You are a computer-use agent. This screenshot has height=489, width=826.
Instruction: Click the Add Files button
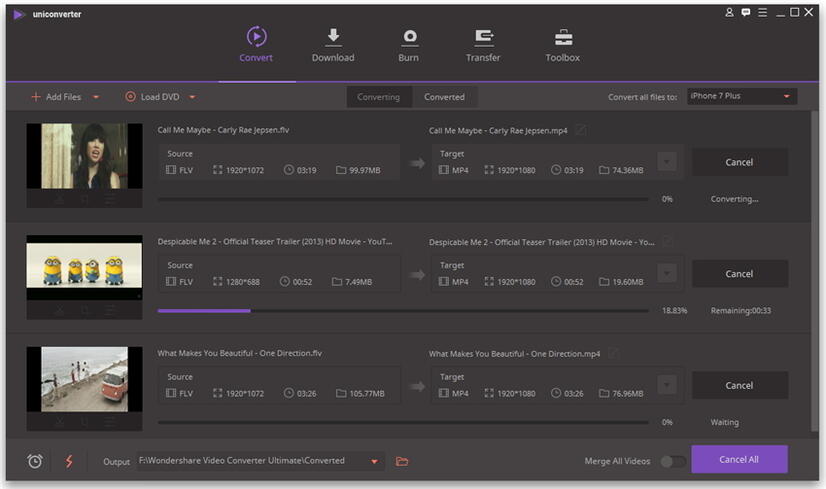point(56,97)
